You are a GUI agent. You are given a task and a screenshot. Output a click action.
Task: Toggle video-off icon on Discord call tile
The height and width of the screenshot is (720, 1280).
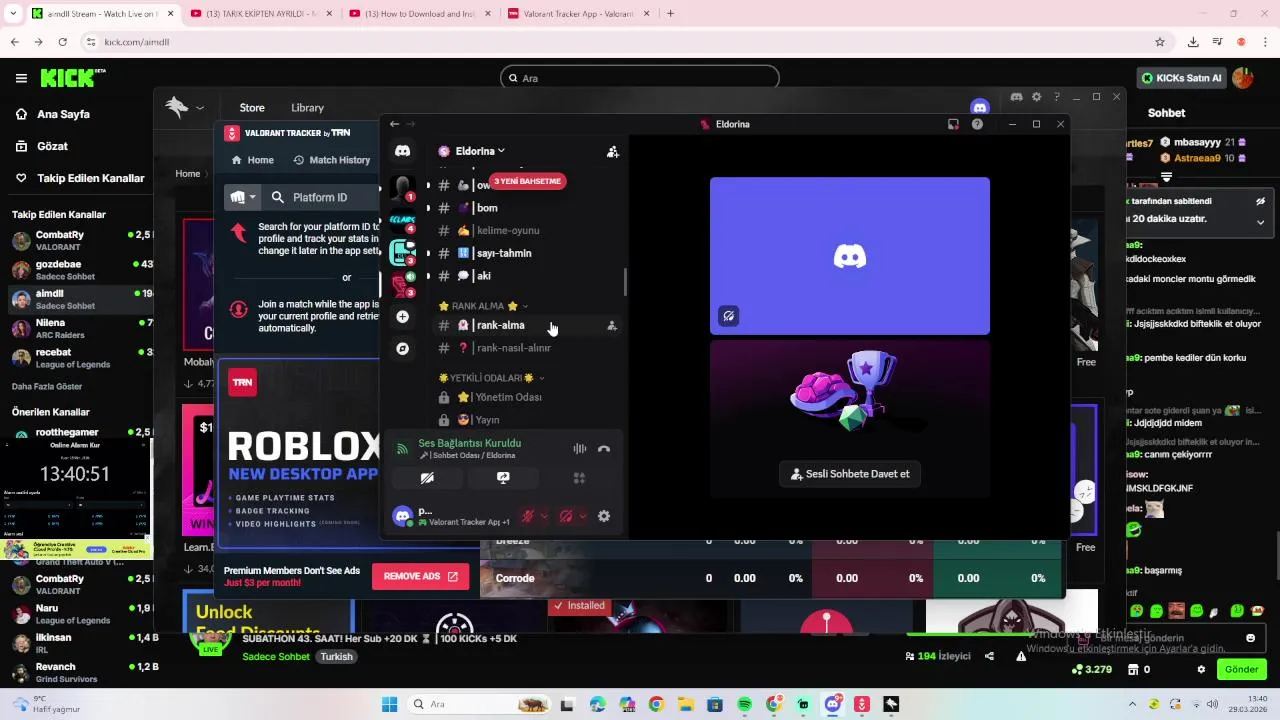729,316
